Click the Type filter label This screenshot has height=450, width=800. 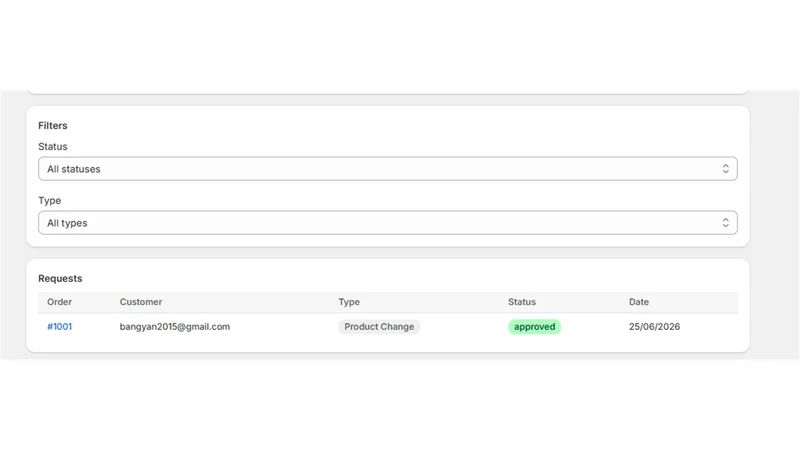pyautogui.click(x=49, y=201)
